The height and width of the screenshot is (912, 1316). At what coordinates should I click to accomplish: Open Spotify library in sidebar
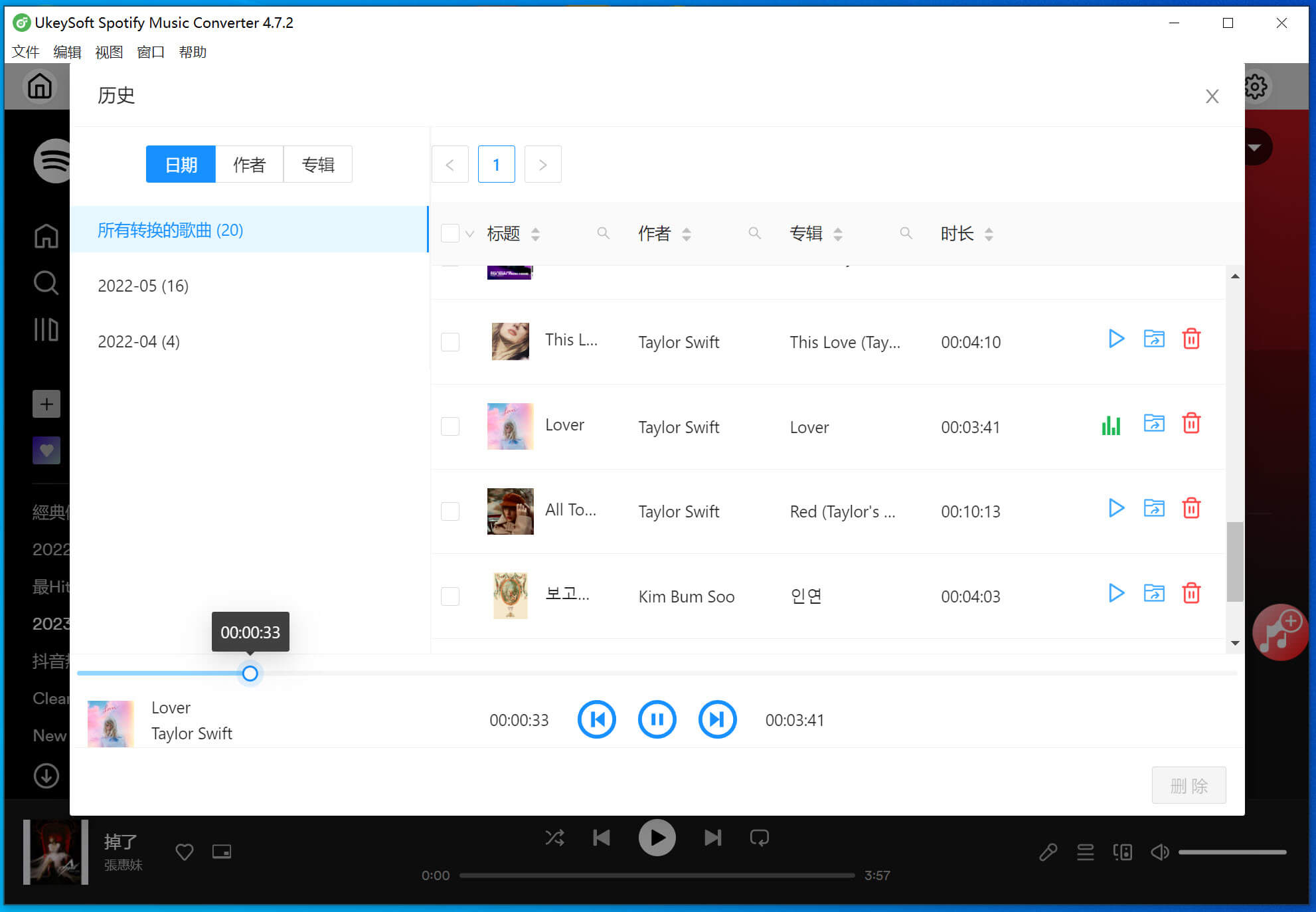tap(46, 329)
